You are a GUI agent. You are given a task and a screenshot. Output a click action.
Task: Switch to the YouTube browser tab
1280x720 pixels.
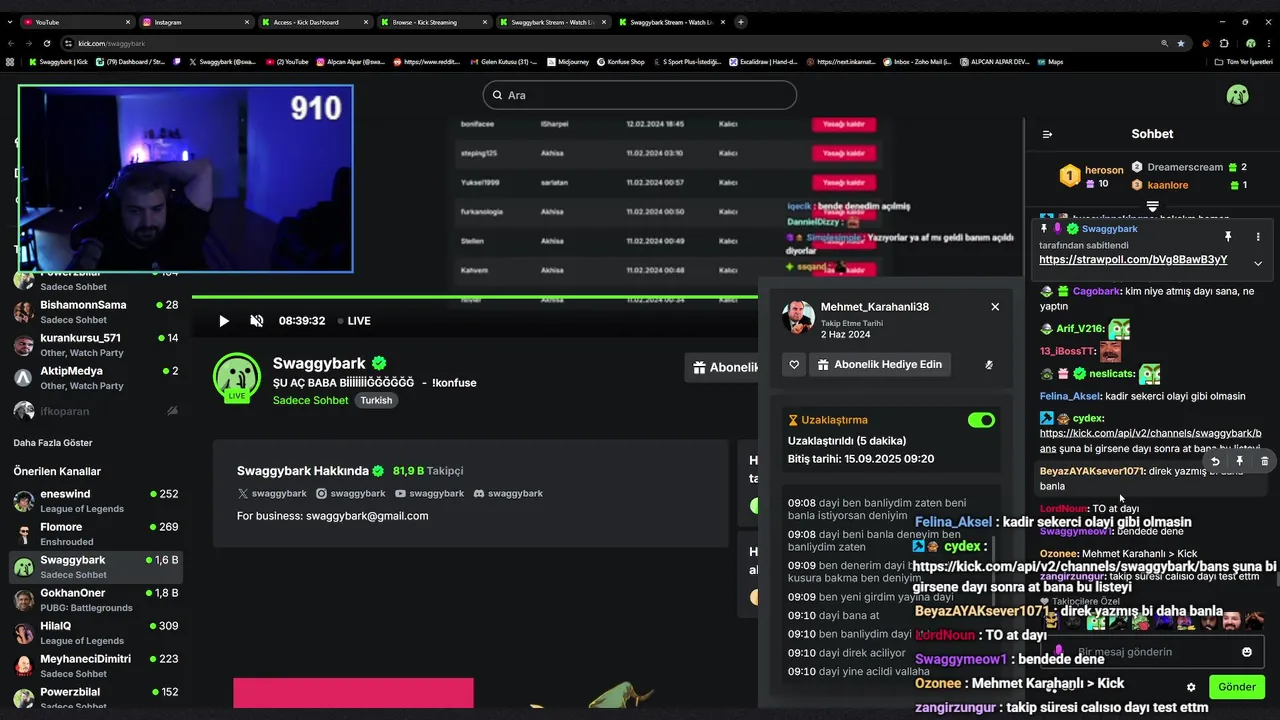(76, 22)
